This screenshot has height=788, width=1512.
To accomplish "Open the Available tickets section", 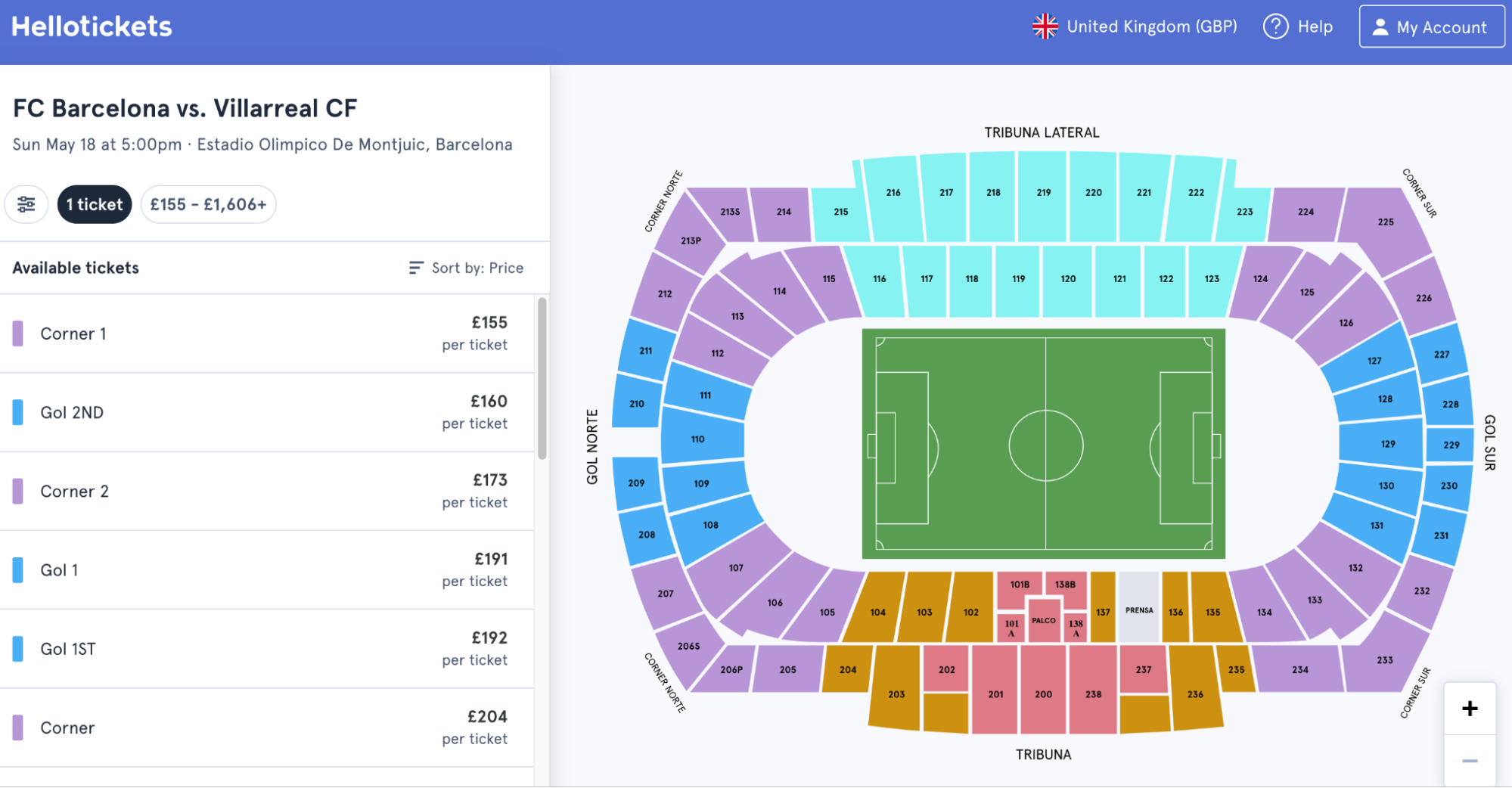I will pos(75,267).
